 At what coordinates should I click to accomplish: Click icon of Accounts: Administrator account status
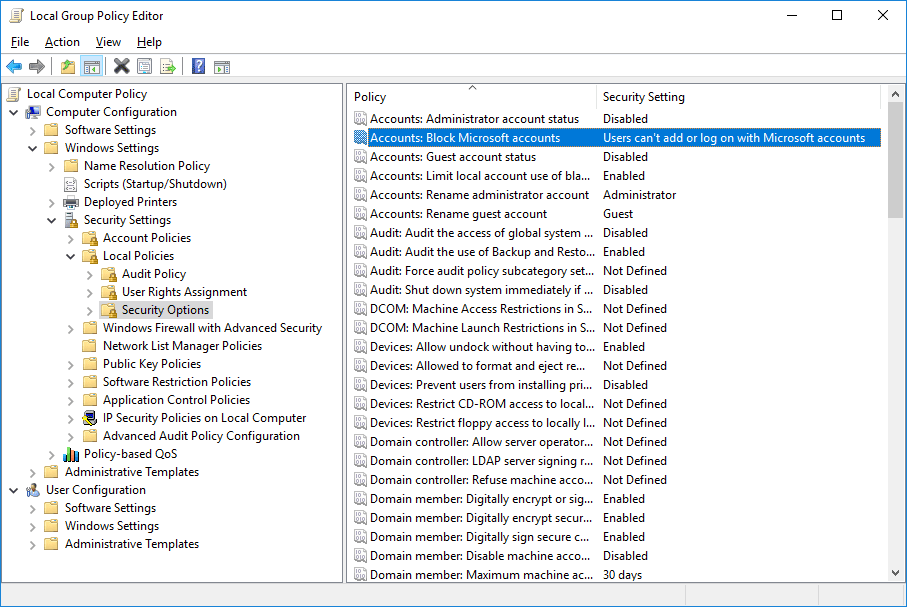click(x=360, y=119)
